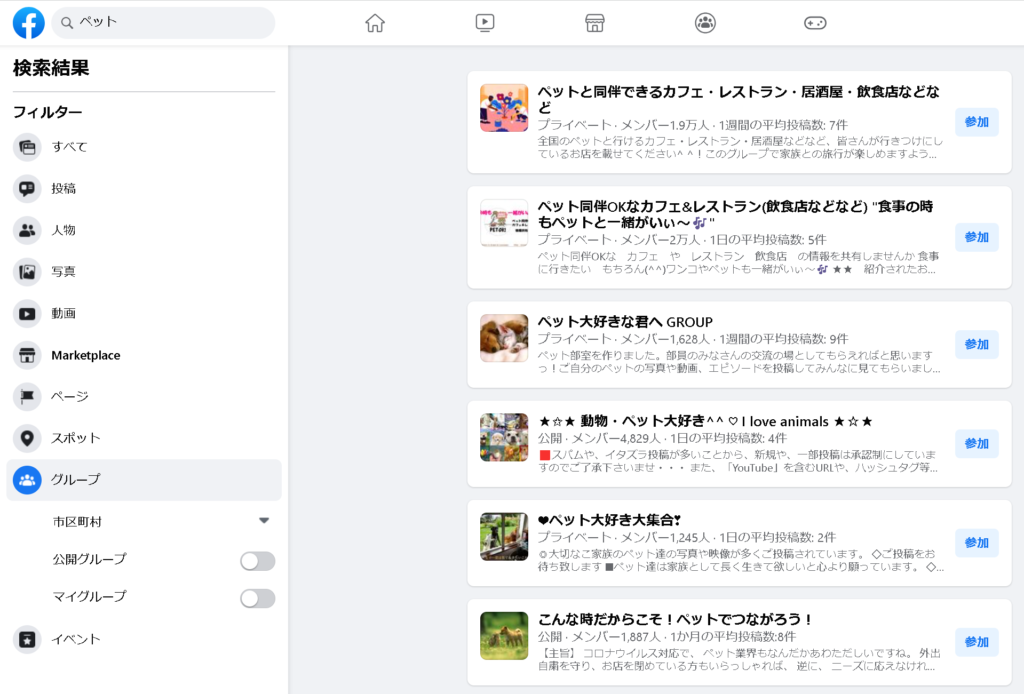Open the スポット filter

76,438
